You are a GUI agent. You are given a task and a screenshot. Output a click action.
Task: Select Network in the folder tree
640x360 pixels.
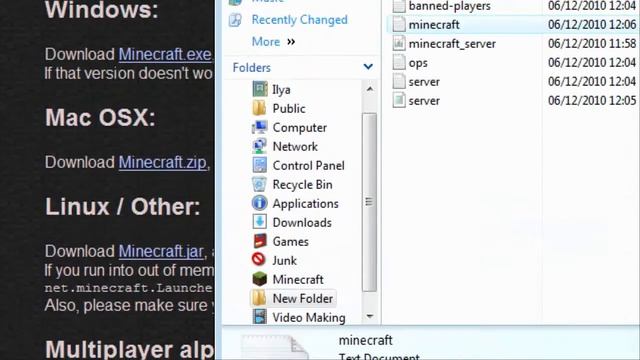pyautogui.click(x=295, y=147)
